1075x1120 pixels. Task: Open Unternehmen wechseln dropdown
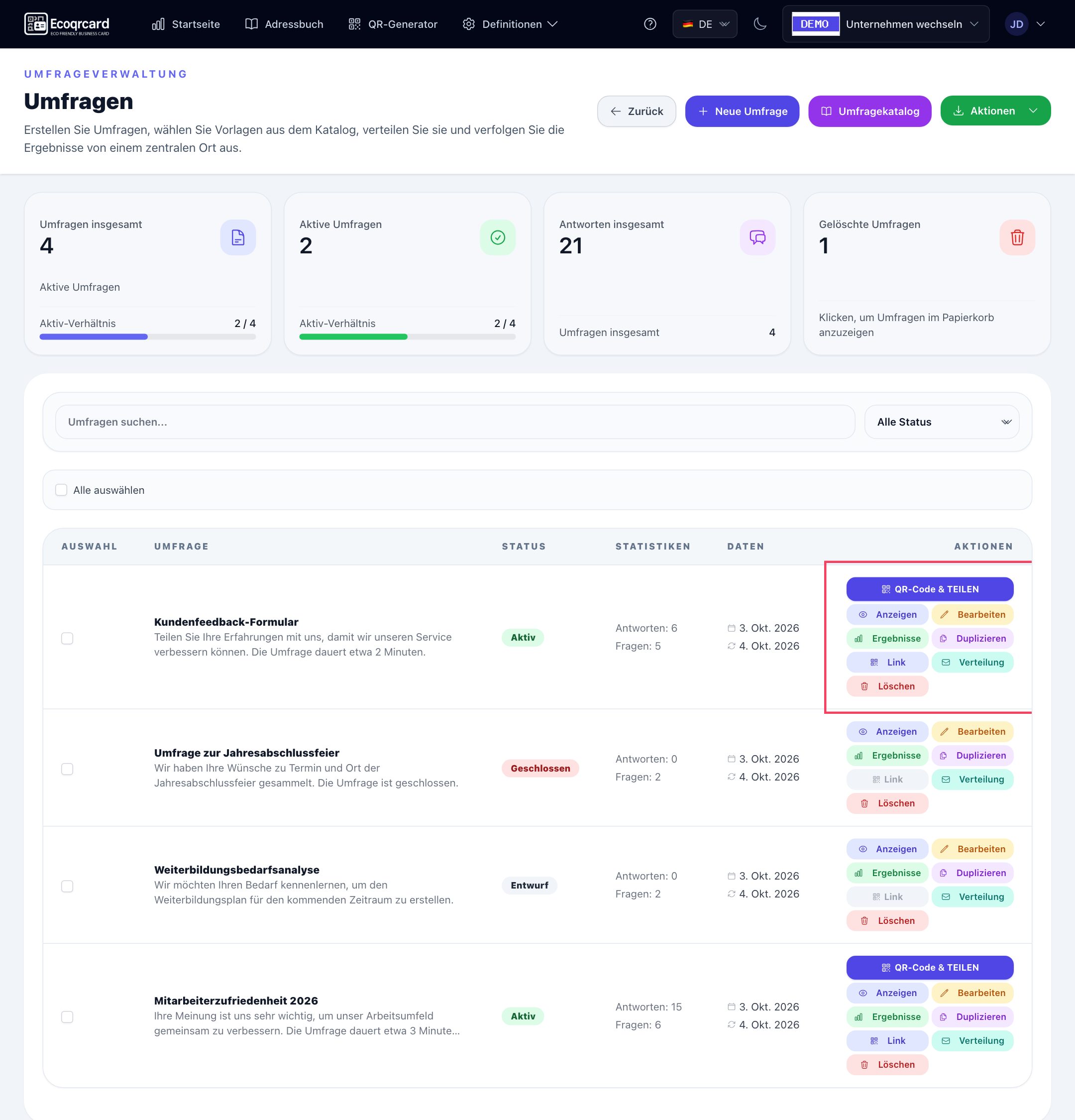(x=885, y=24)
